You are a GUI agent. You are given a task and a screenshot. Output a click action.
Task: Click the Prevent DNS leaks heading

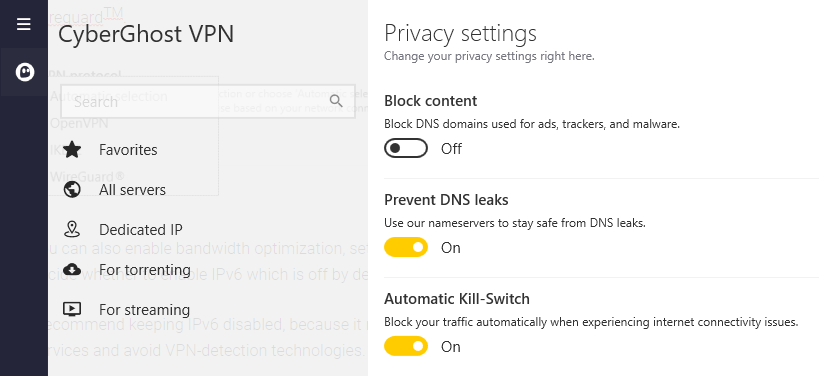click(446, 200)
